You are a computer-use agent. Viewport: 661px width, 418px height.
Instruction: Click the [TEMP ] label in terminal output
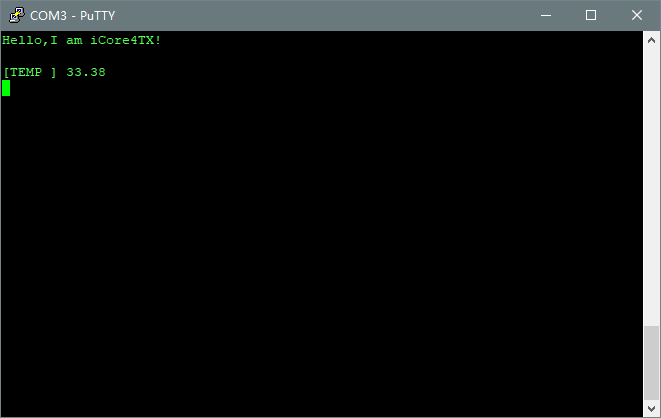[30, 72]
